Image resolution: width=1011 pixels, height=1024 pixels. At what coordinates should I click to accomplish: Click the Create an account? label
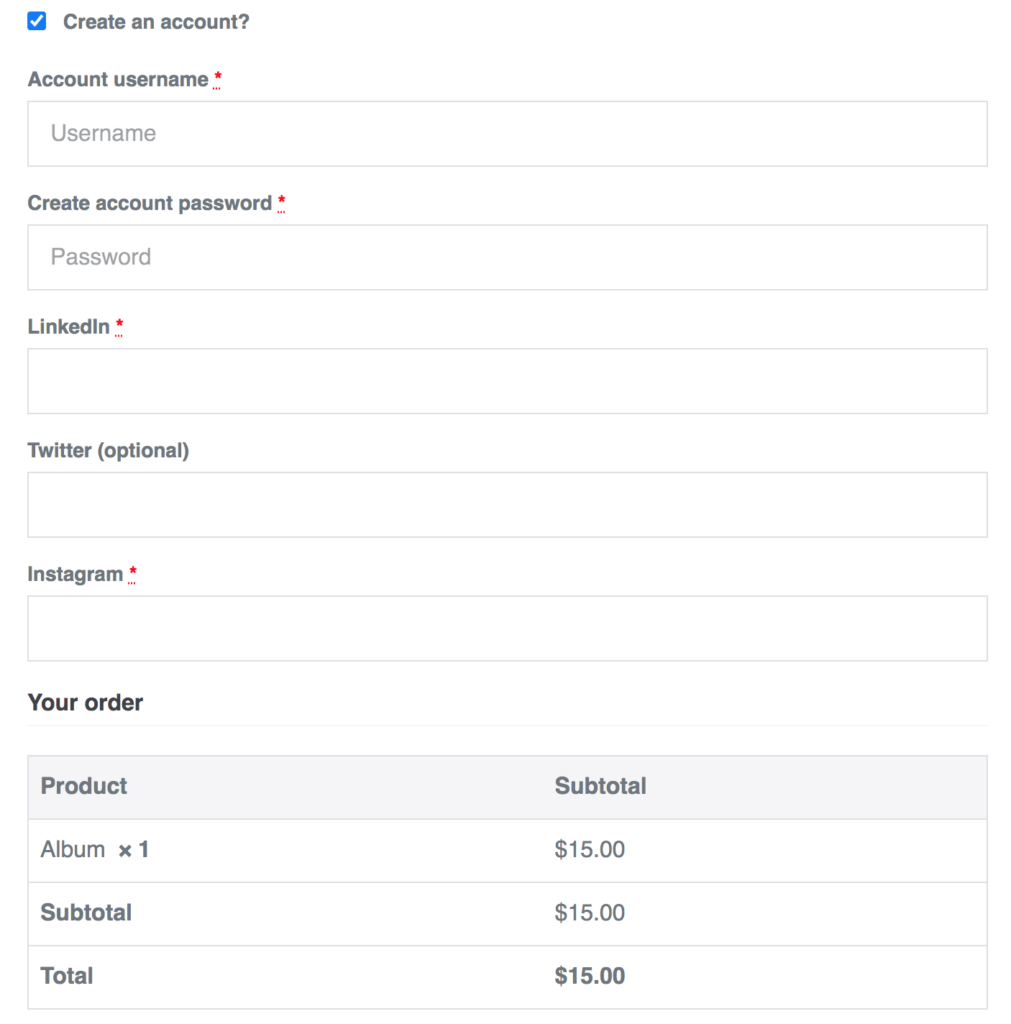coord(156,22)
